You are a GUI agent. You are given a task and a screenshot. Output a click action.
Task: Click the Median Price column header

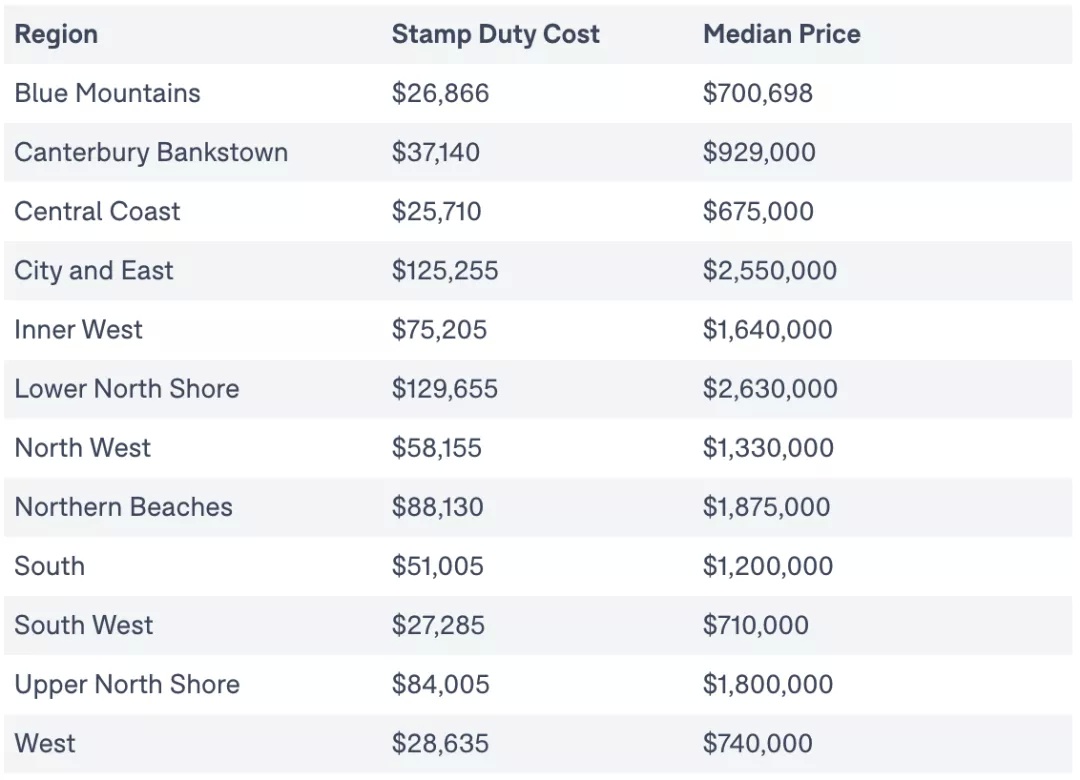(782, 34)
